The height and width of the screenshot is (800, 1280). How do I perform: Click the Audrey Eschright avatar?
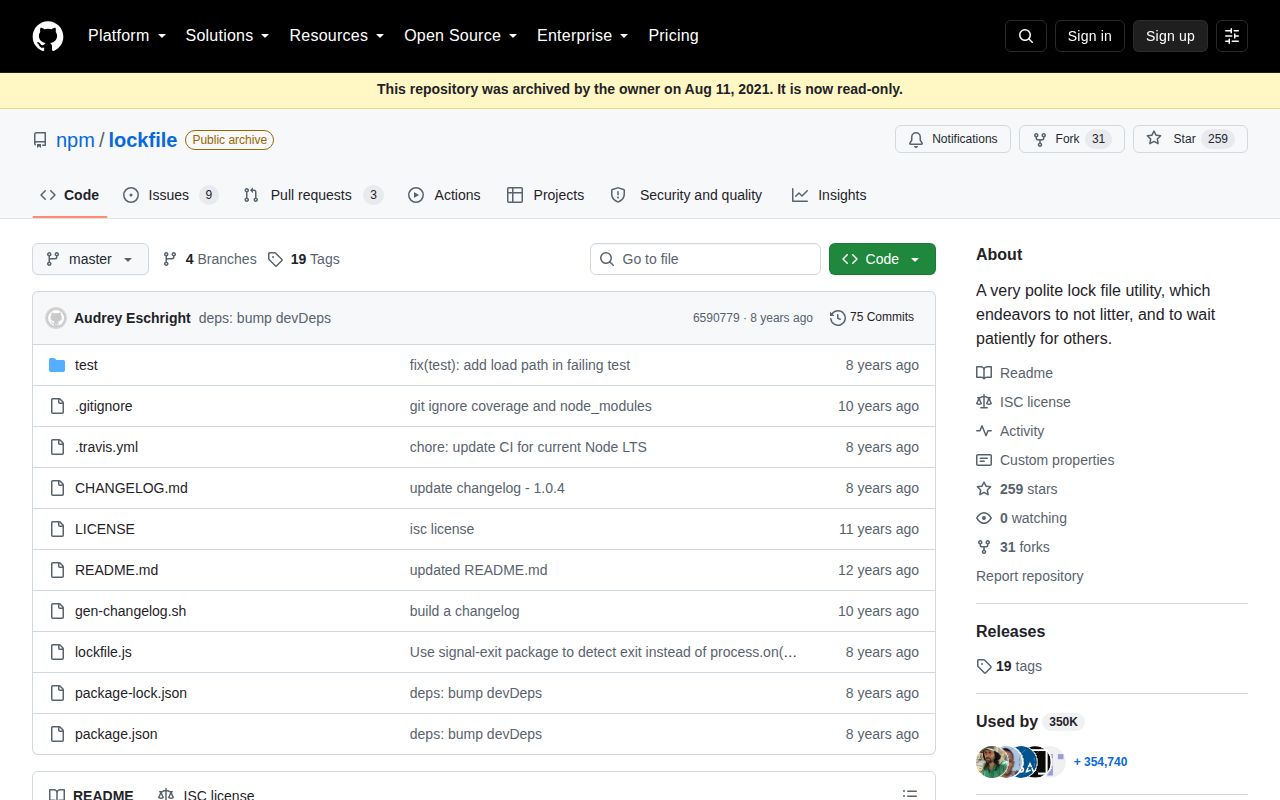(x=56, y=318)
